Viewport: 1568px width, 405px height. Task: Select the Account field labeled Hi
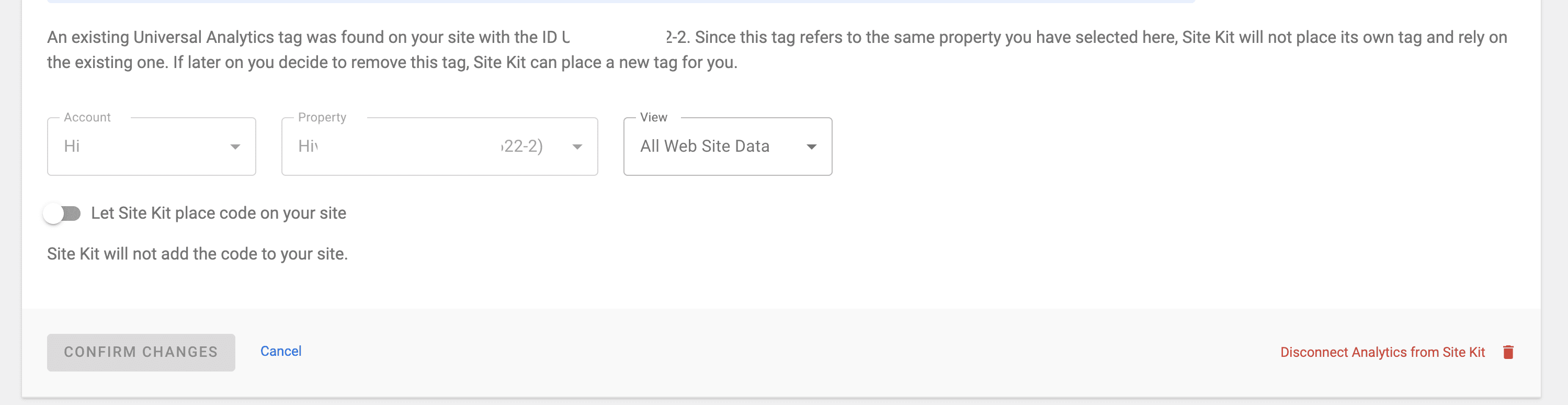pyautogui.click(x=151, y=146)
